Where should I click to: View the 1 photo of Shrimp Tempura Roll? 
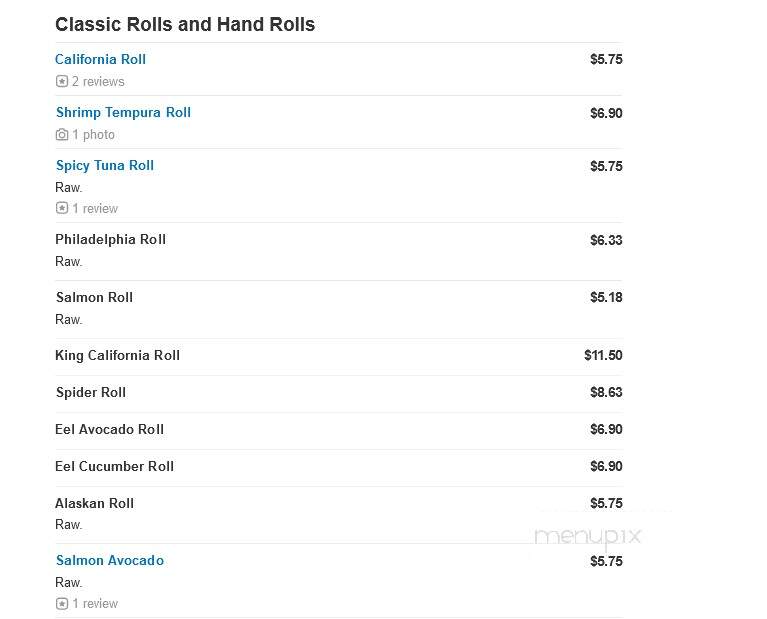(x=93, y=135)
